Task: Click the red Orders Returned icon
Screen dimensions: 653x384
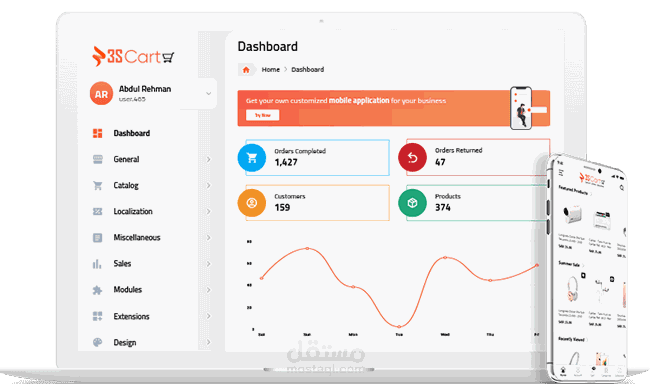Action: click(x=412, y=157)
